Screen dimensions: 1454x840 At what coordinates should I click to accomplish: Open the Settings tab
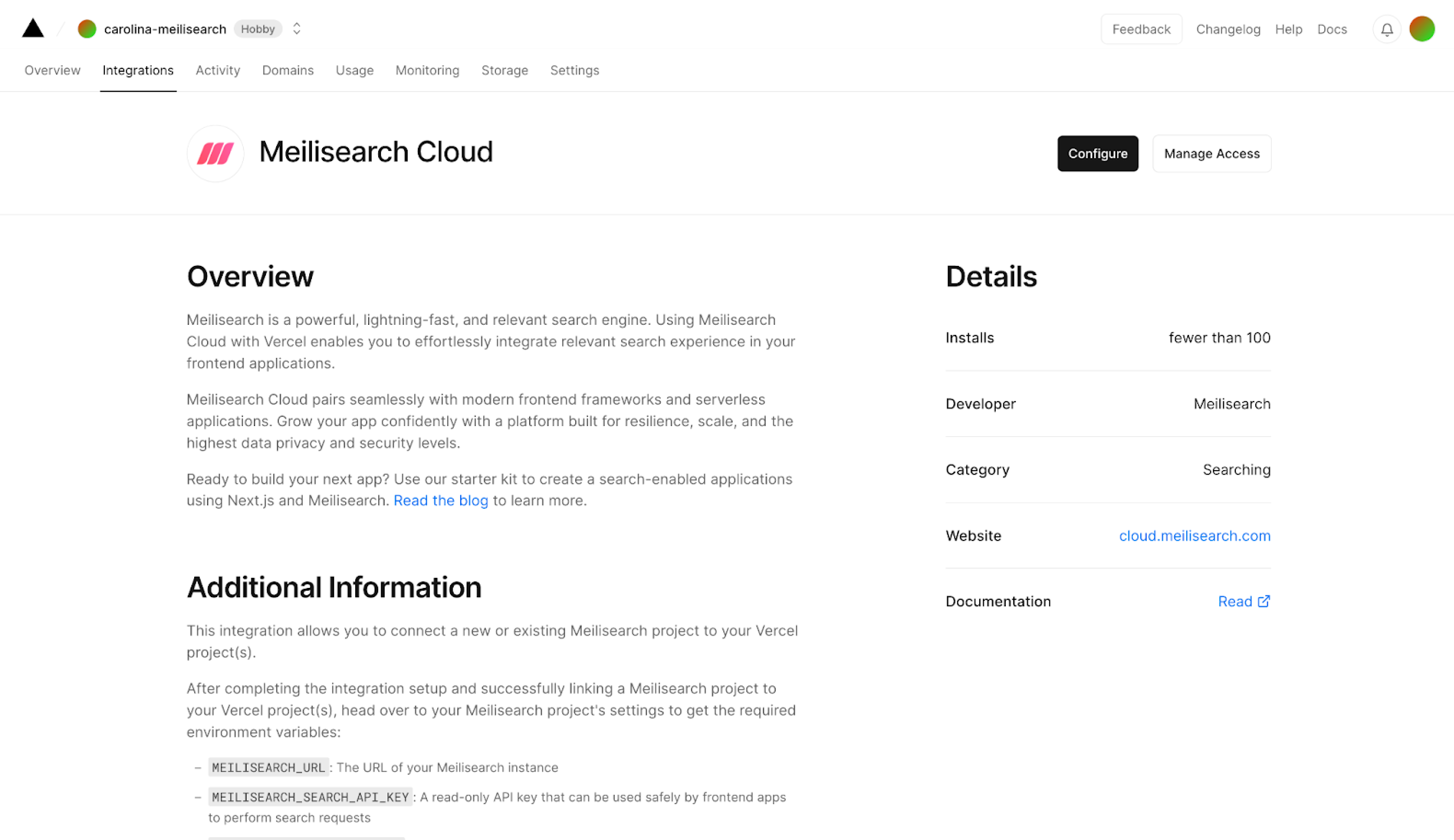click(x=574, y=70)
